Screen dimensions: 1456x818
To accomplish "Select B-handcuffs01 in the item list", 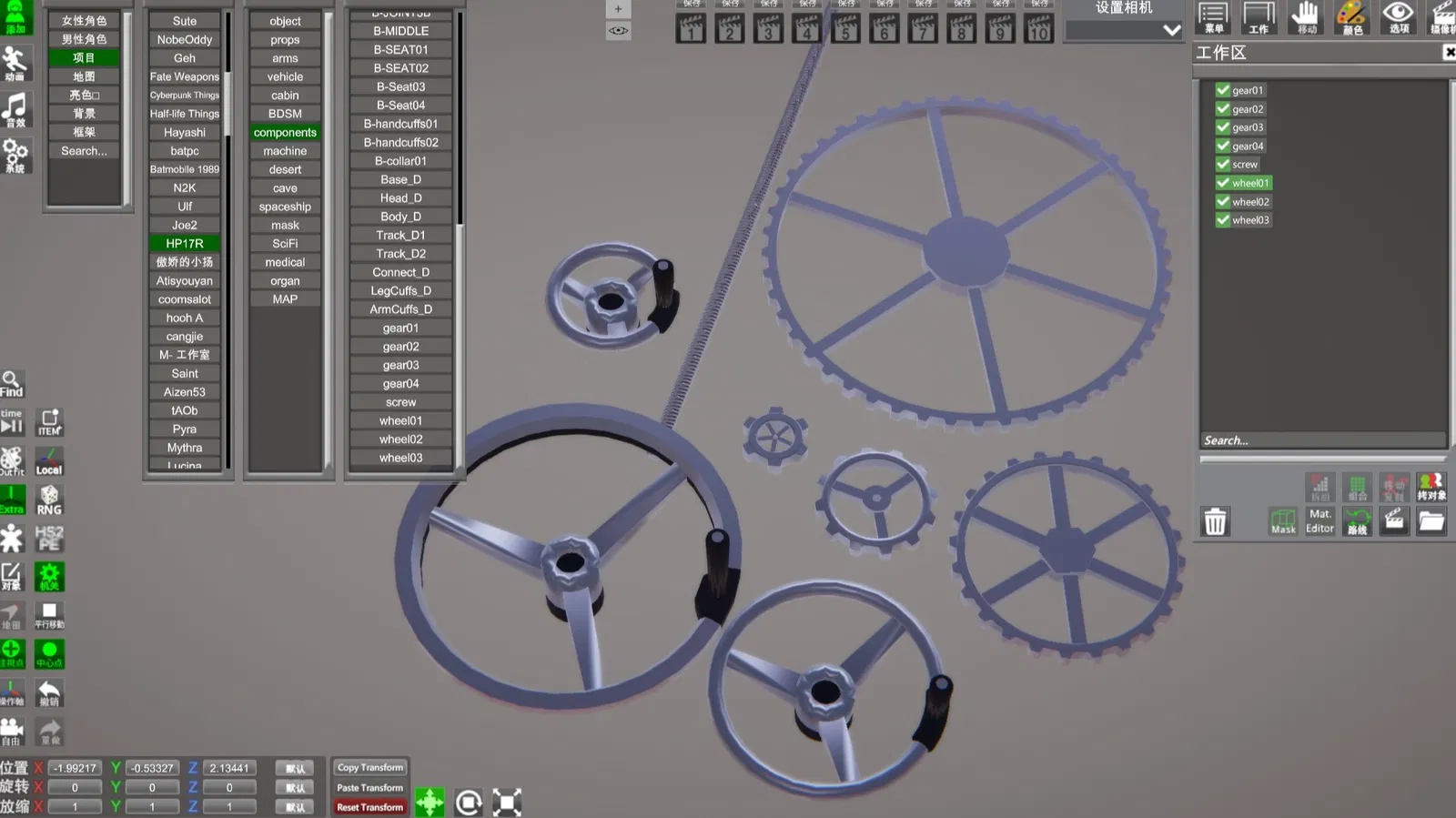I will point(400,124).
